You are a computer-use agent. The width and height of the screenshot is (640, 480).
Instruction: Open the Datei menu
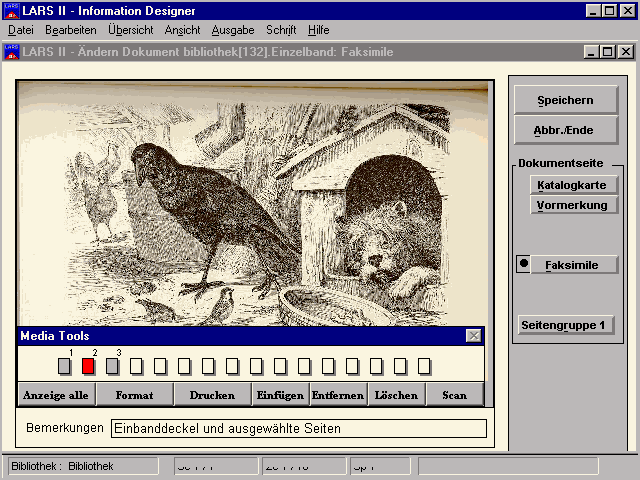point(21,30)
